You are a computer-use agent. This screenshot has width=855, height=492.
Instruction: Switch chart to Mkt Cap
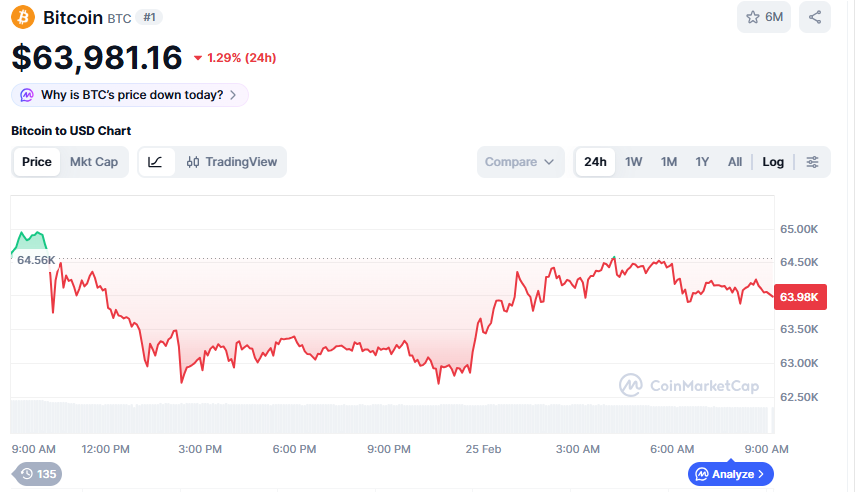click(x=94, y=162)
